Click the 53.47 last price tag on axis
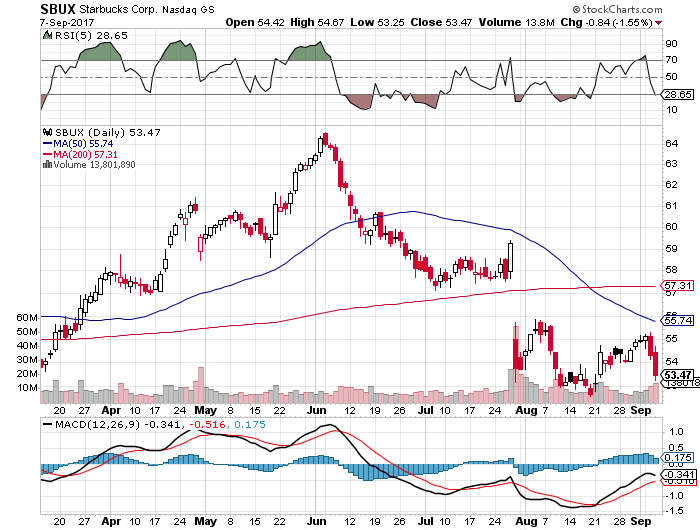Image resolution: width=700 pixels, height=530 pixels. click(678, 375)
